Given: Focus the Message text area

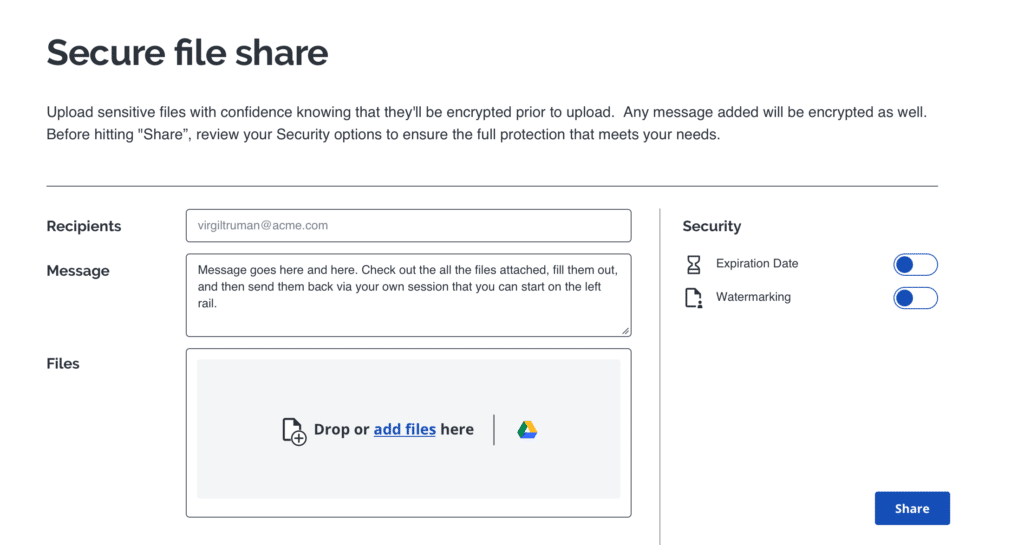Looking at the screenshot, I should (408, 295).
